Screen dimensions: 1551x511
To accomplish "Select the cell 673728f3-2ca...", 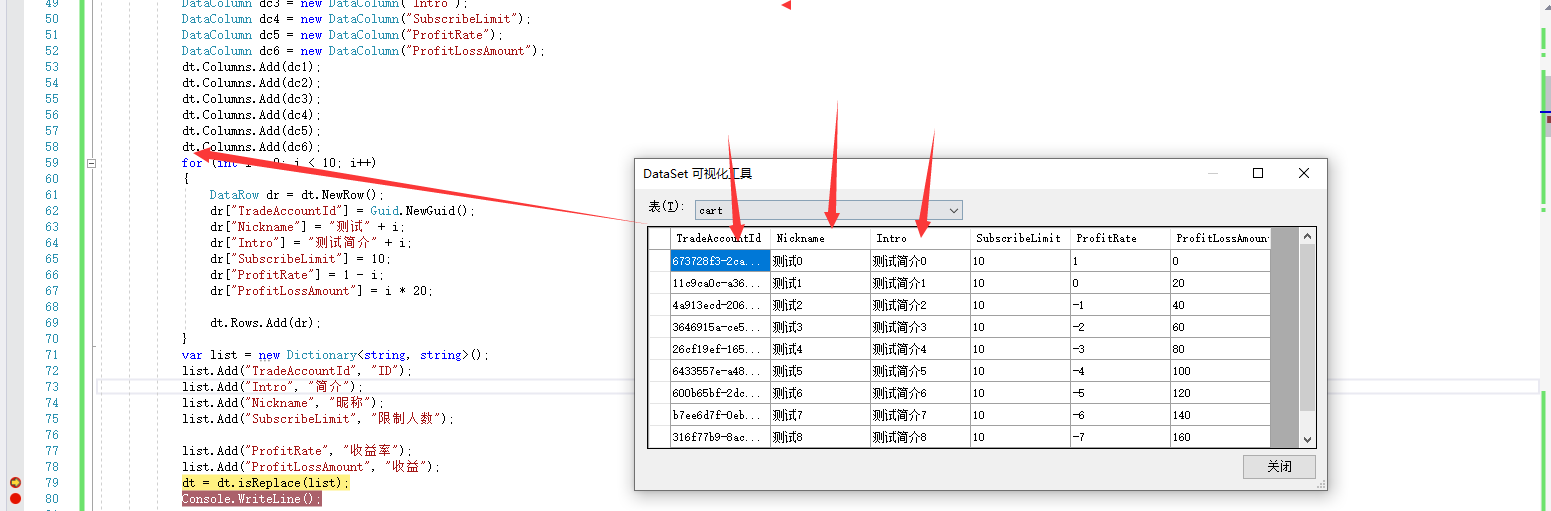I will 720,261.
